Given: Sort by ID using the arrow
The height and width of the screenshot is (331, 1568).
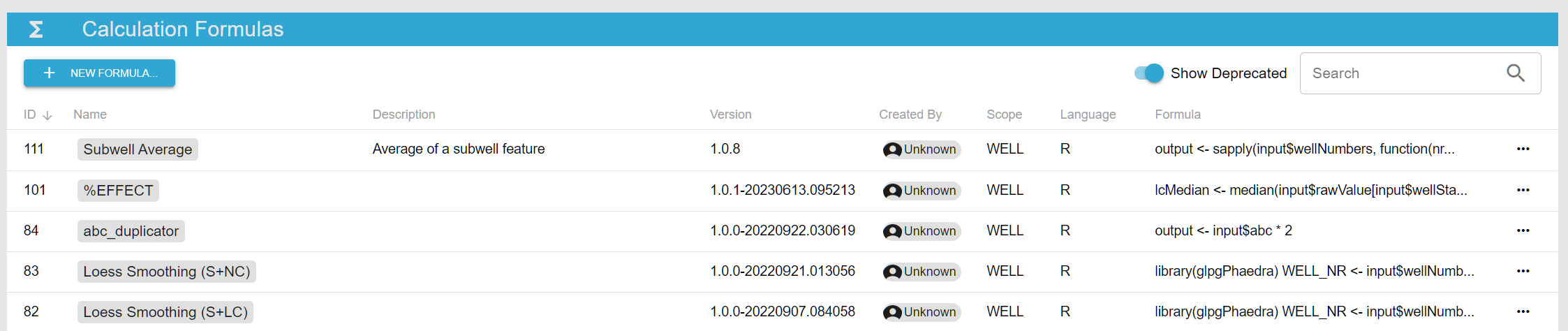Looking at the screenshot, I should pos(47,115).
